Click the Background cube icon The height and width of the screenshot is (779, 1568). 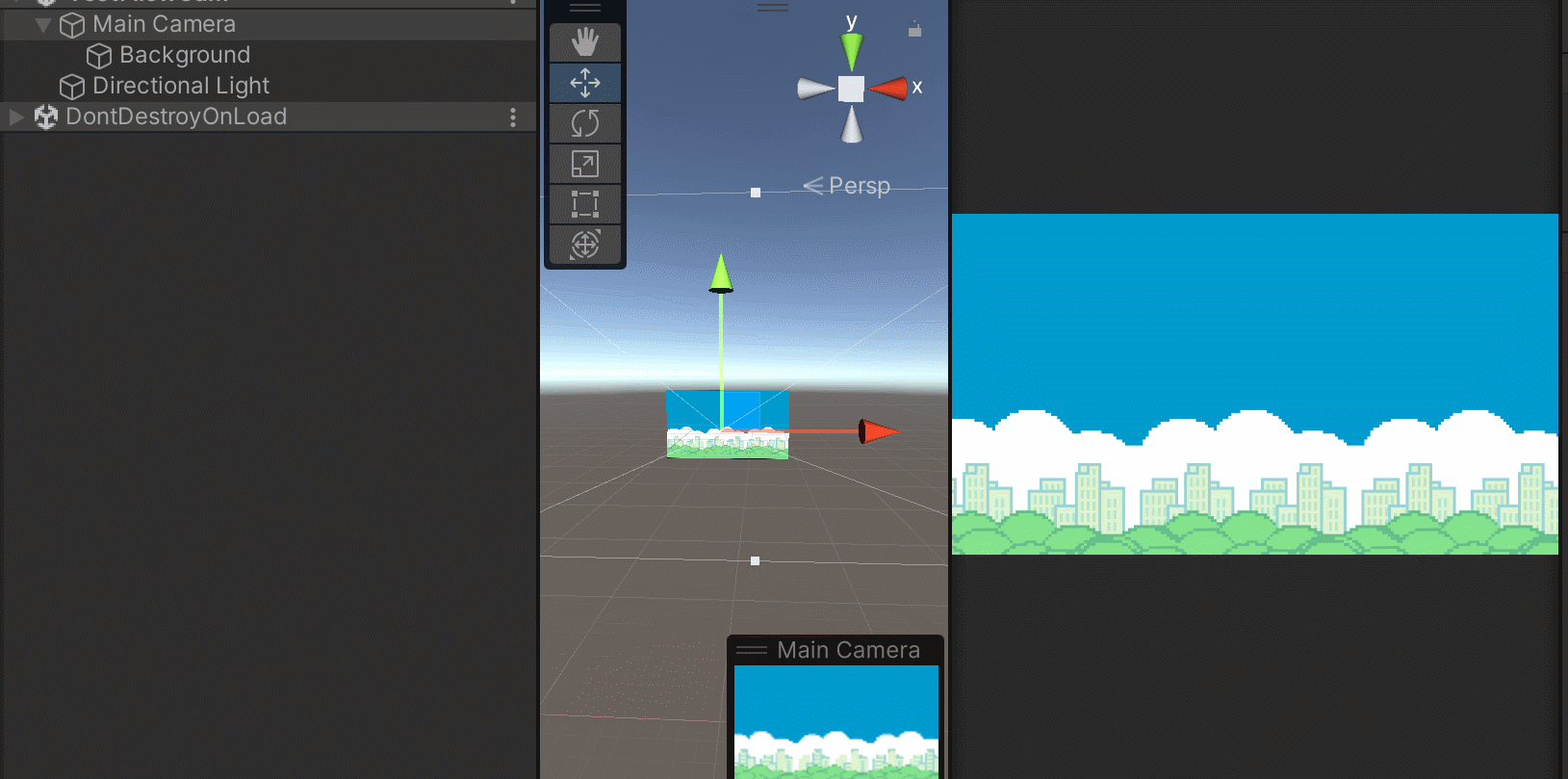pos(99,56)
